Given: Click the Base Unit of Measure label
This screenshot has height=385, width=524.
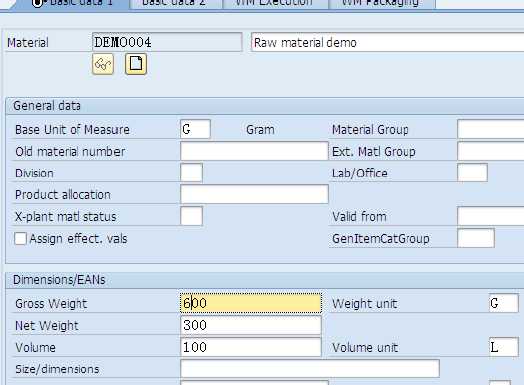Looking at the screenshot, I should point(73,130).
